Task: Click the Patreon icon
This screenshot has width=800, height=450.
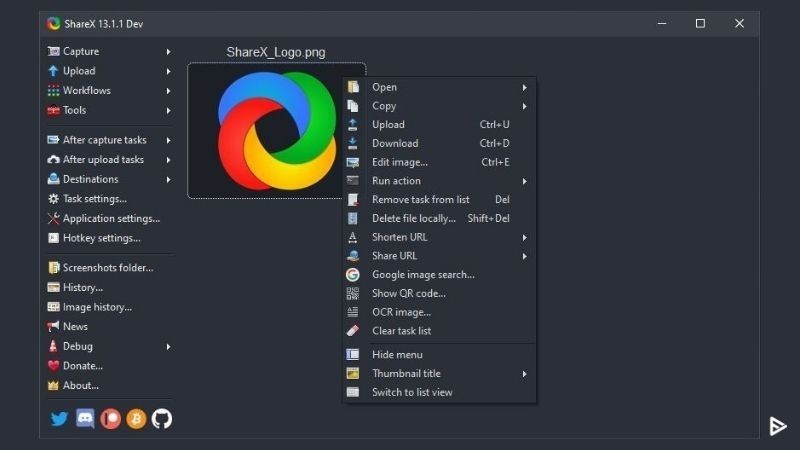Action: click(111, 419)
